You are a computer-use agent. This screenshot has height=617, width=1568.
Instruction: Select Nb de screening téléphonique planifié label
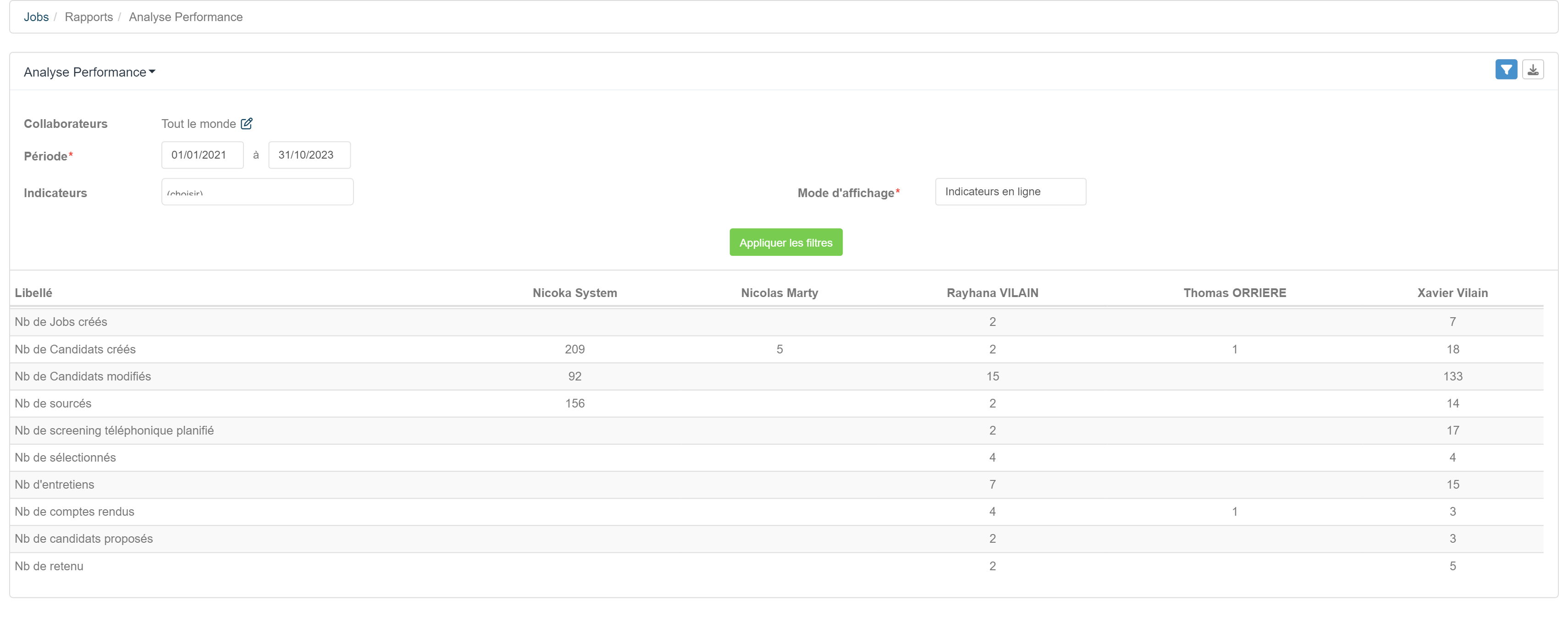click(115, 430)
